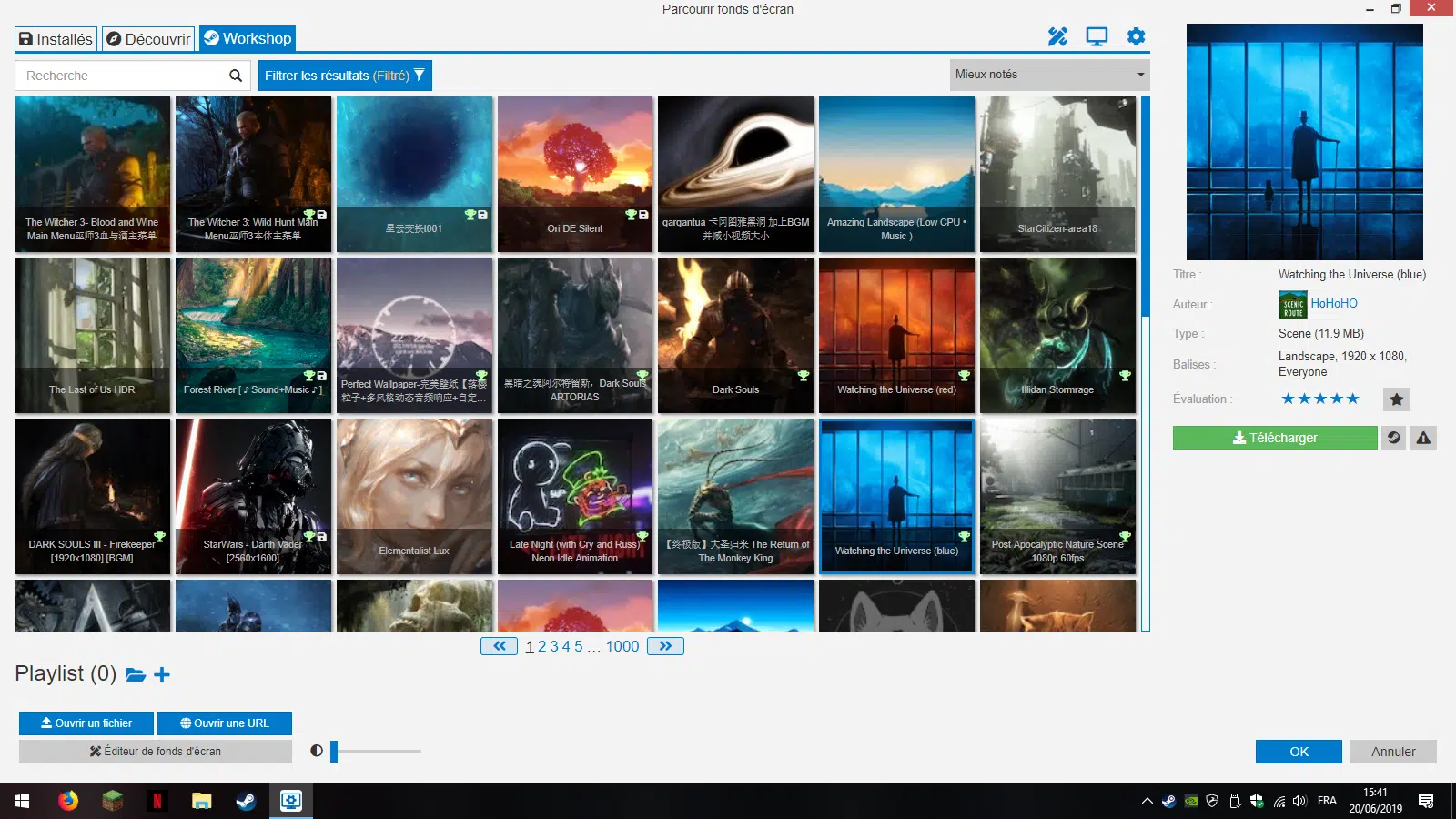Click the FRA language indicator
This screenshot has height=819, width=1456.
click(x=1327, y=801)
